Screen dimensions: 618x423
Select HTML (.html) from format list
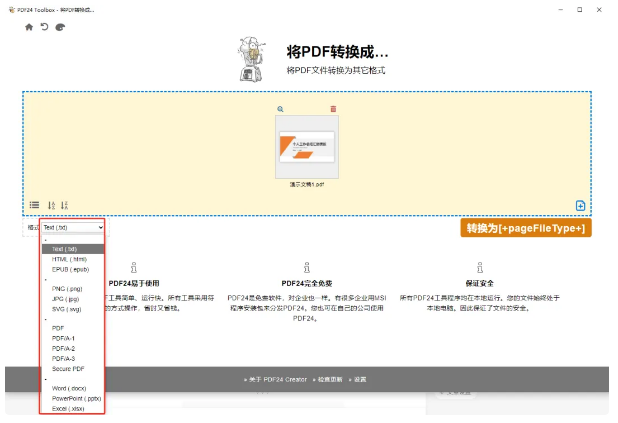click(x=70, y=259)
